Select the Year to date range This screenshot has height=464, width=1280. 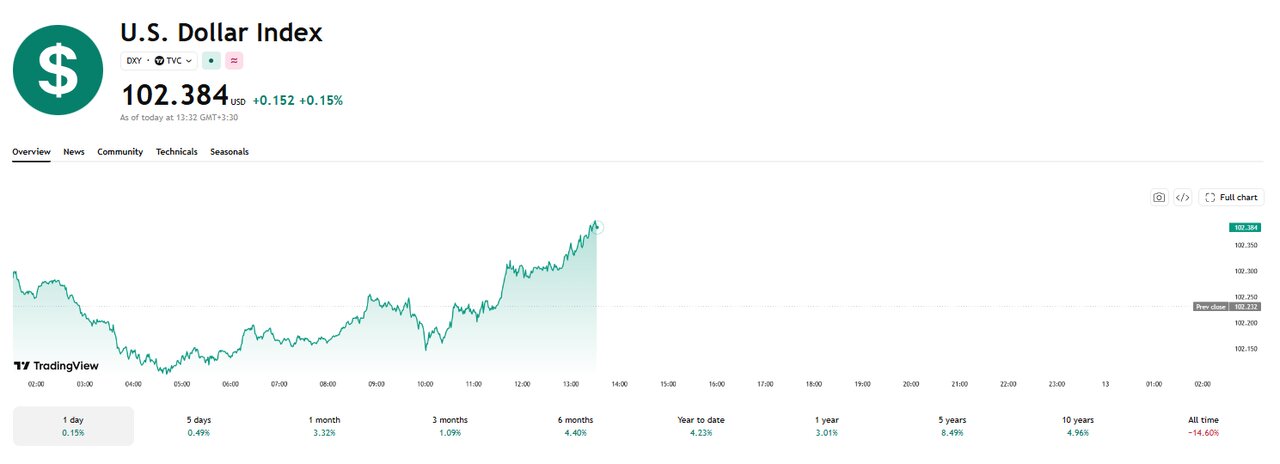pos(700,426)
